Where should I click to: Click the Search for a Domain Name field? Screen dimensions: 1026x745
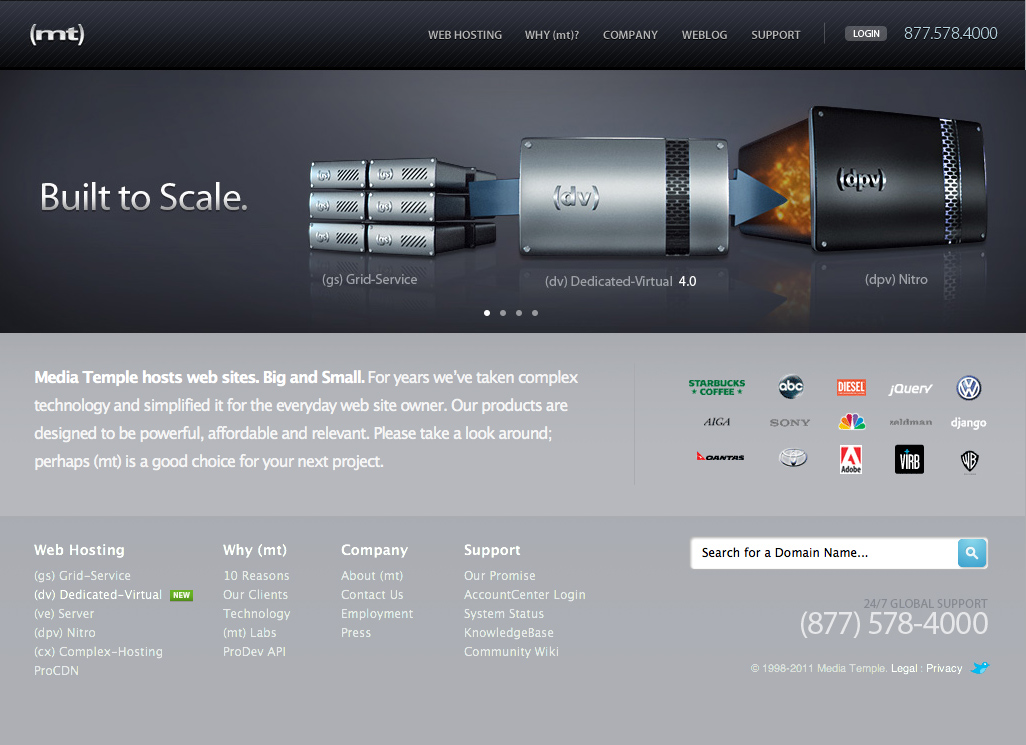pos(823,553)
